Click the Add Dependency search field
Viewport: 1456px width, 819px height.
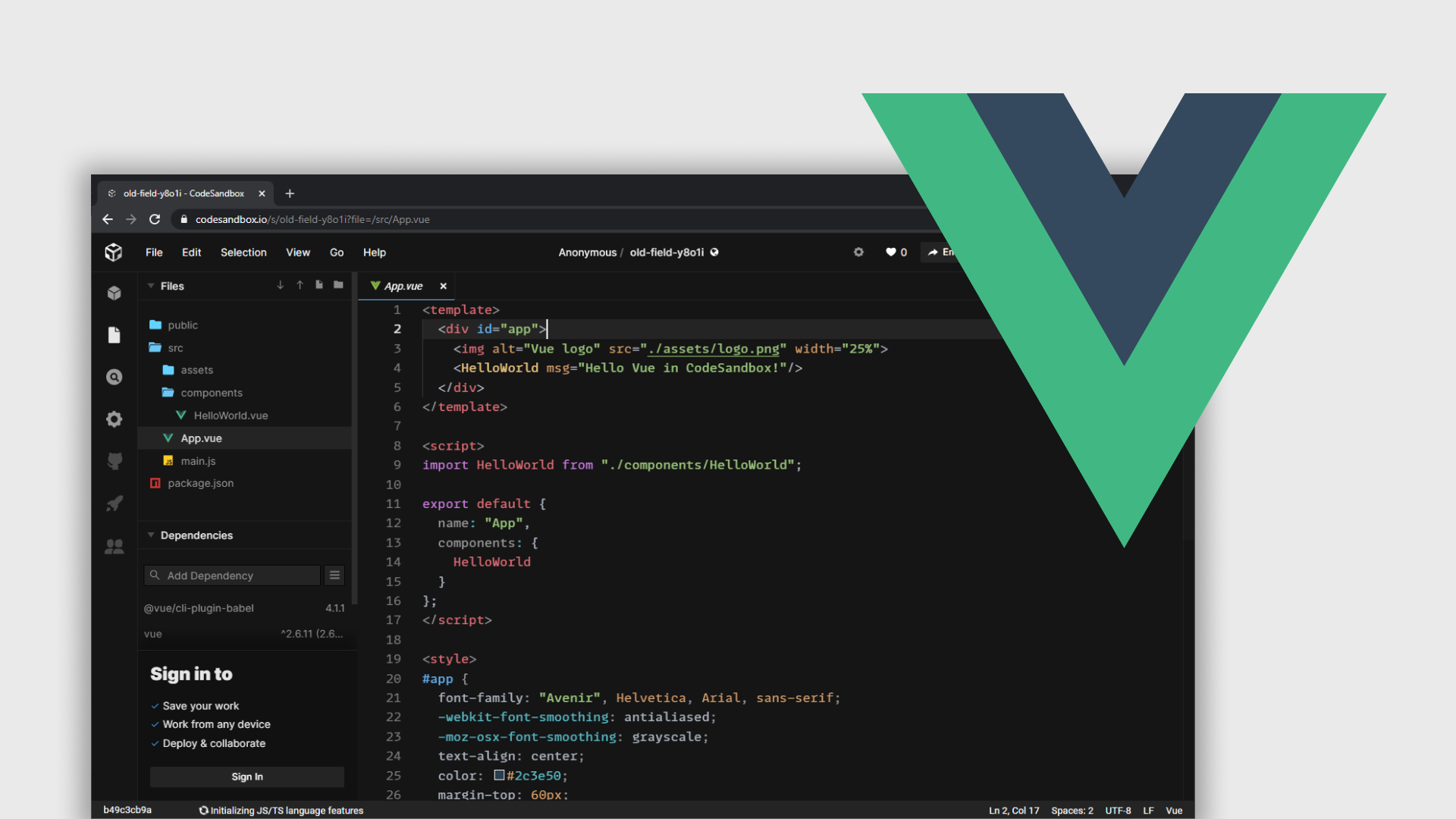(227, 575)
